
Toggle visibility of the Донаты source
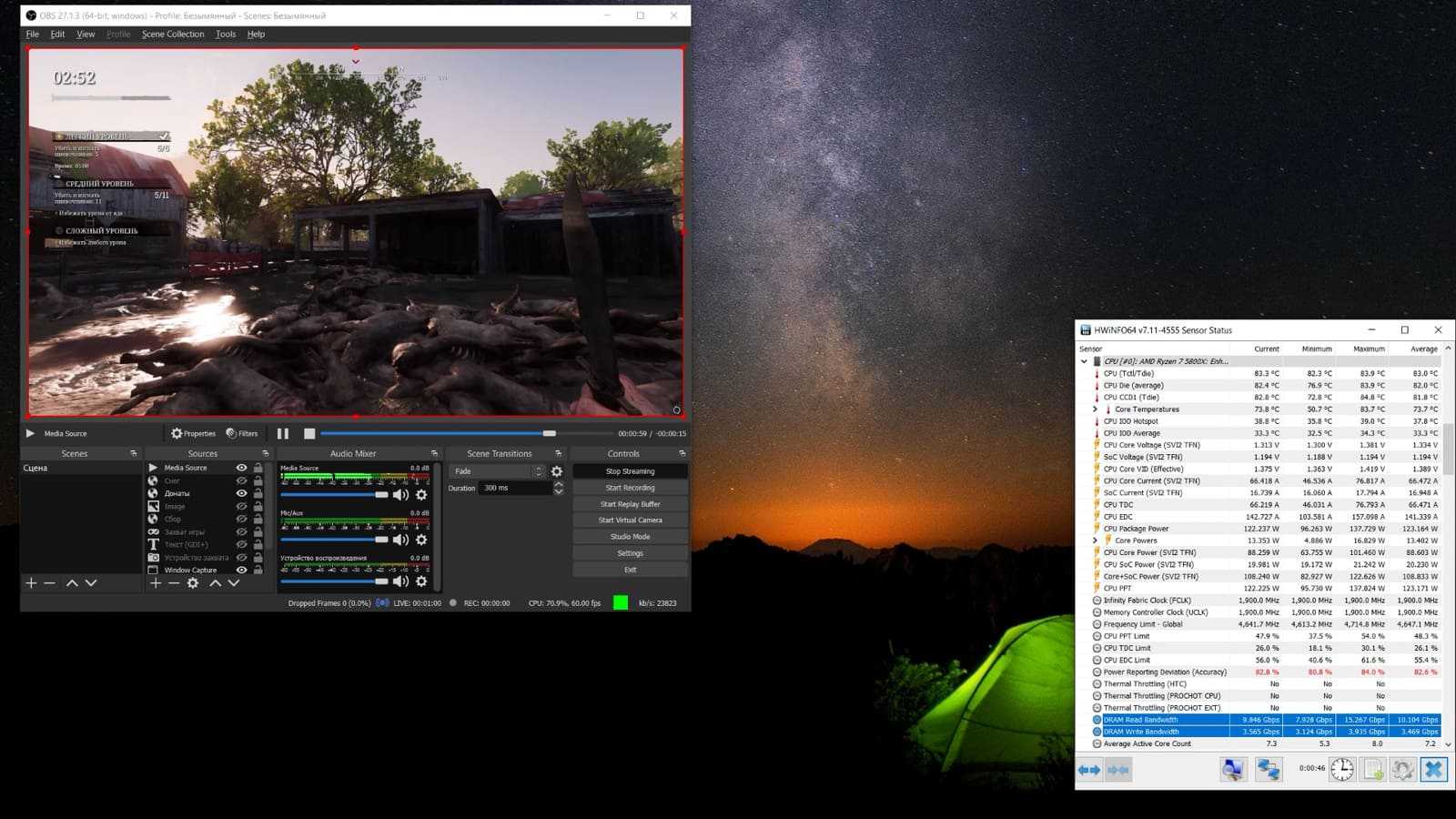tap(241, 493)
